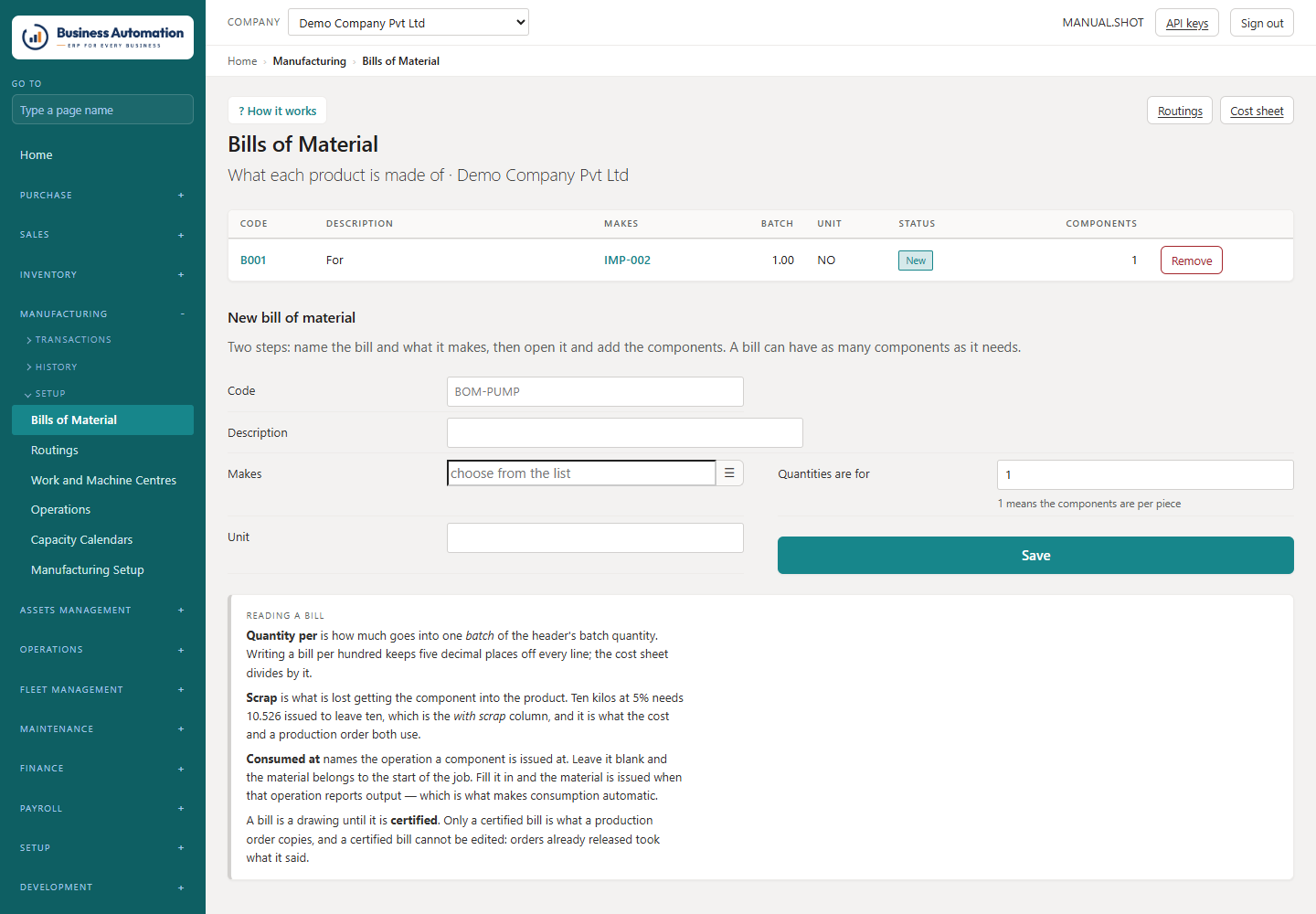Expand the Sales sidebar section
Screen dimensions: 1316x914
tap(102, 235)
